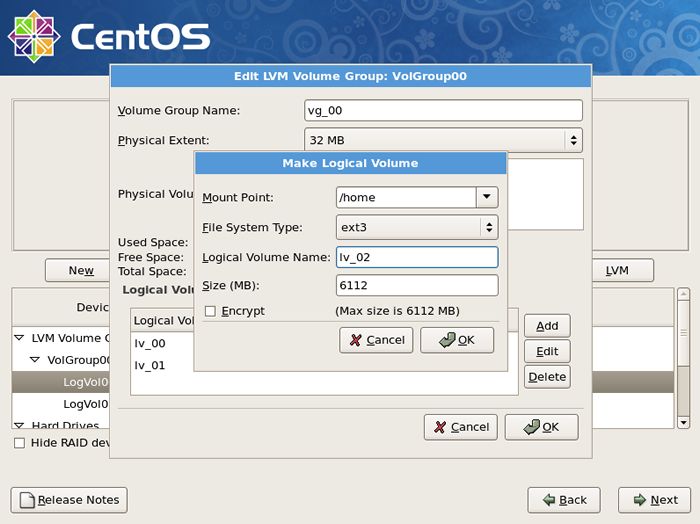Go Back to the previous step
Screen dimensions: 700x524
tap(564, 500)
